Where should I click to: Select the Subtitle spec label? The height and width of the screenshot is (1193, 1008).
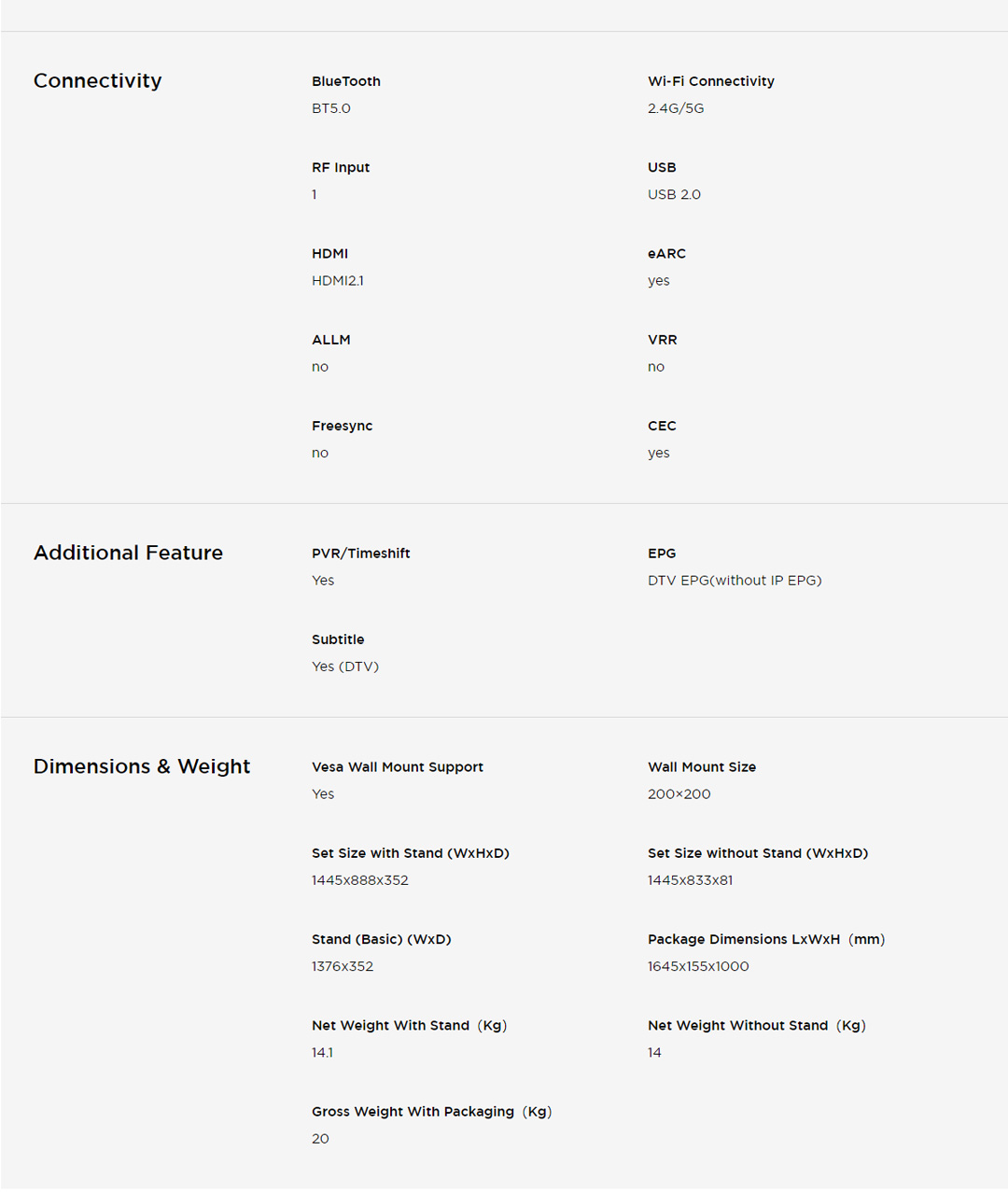(338, 639)
